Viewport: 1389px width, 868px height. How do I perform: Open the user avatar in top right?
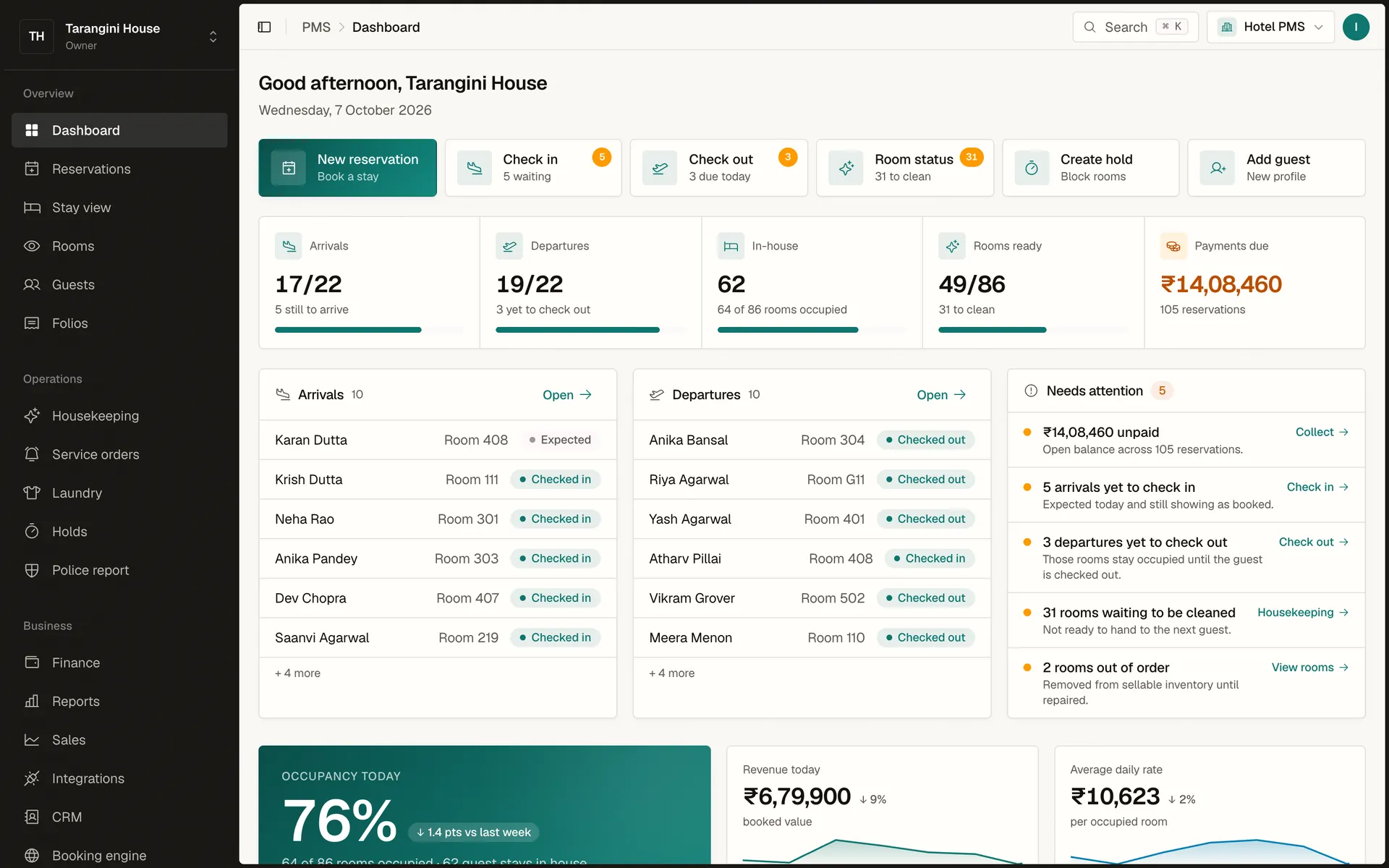pyautogui.click(x=1356, y=27)
